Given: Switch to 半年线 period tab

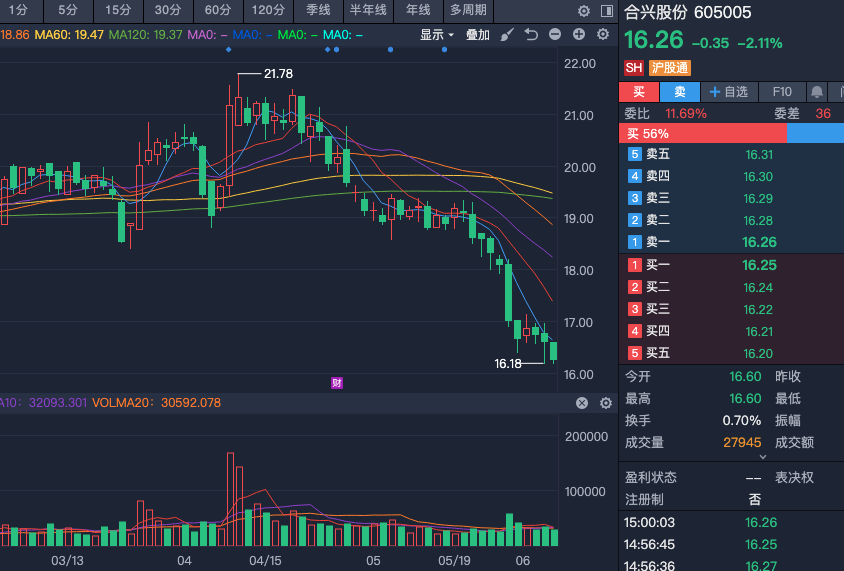Looking at the screenshot, I should [368, 10].
